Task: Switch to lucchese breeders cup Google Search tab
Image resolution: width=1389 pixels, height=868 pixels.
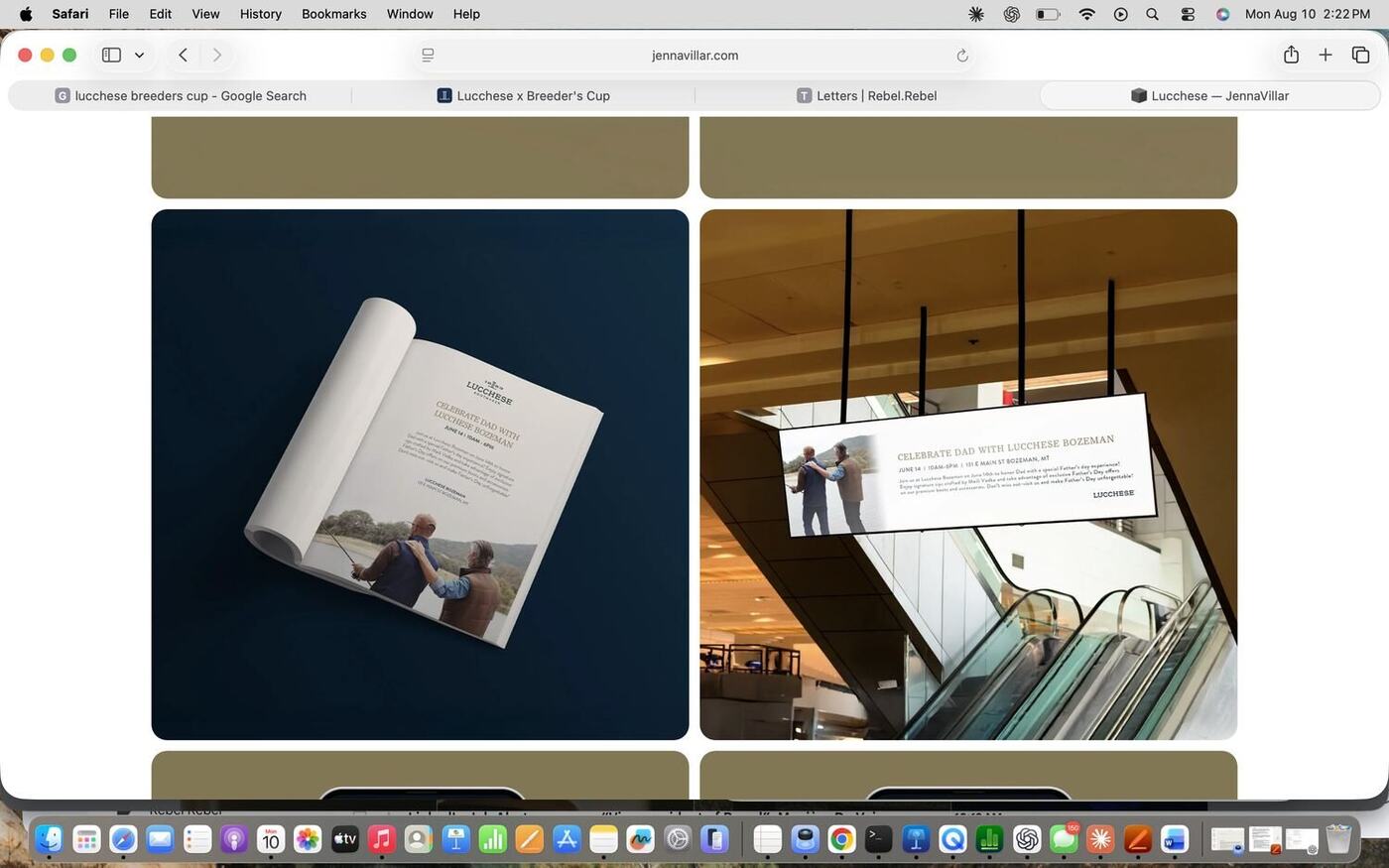Action: [181, 96]
